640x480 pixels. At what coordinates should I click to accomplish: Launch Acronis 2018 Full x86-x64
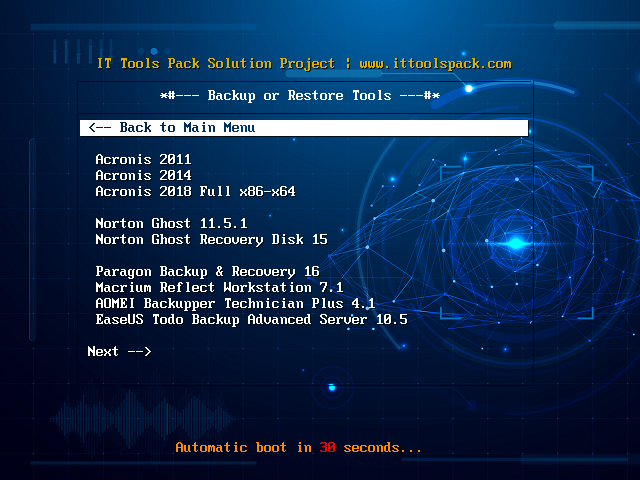click(195, 191)
